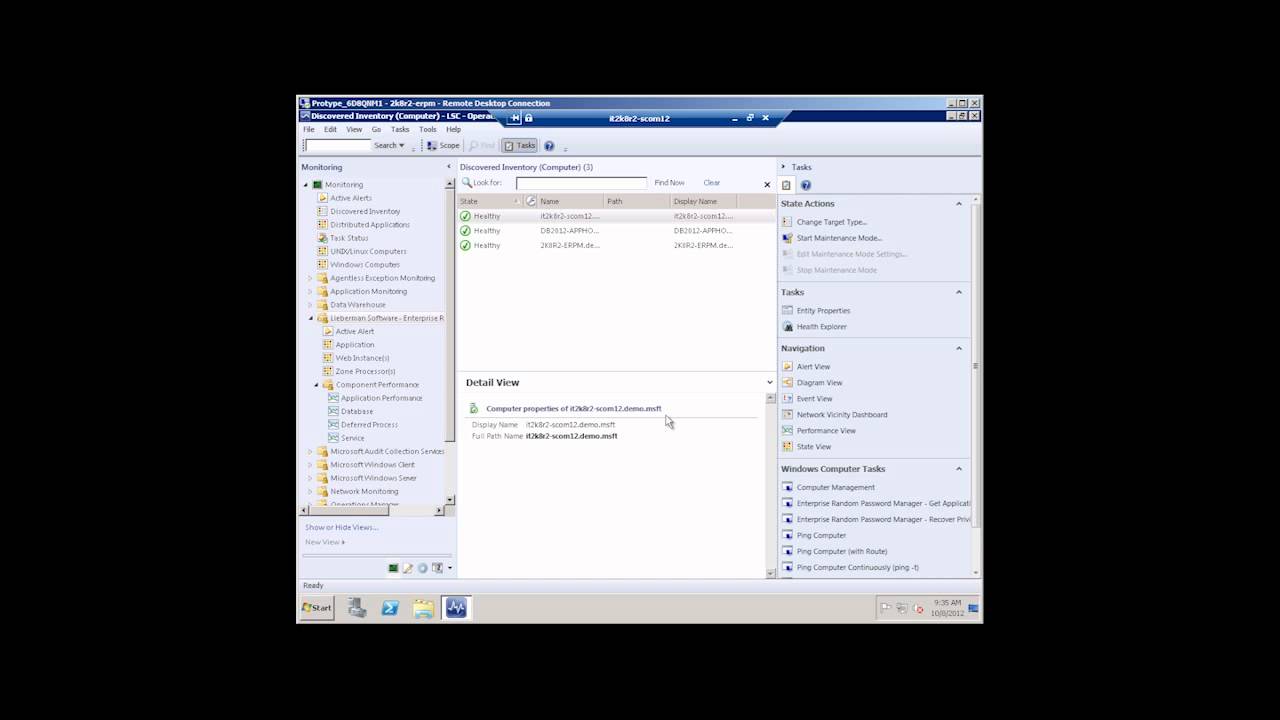
Task: Click the Help icon in Tasks pane
Action: click(806, 185)
